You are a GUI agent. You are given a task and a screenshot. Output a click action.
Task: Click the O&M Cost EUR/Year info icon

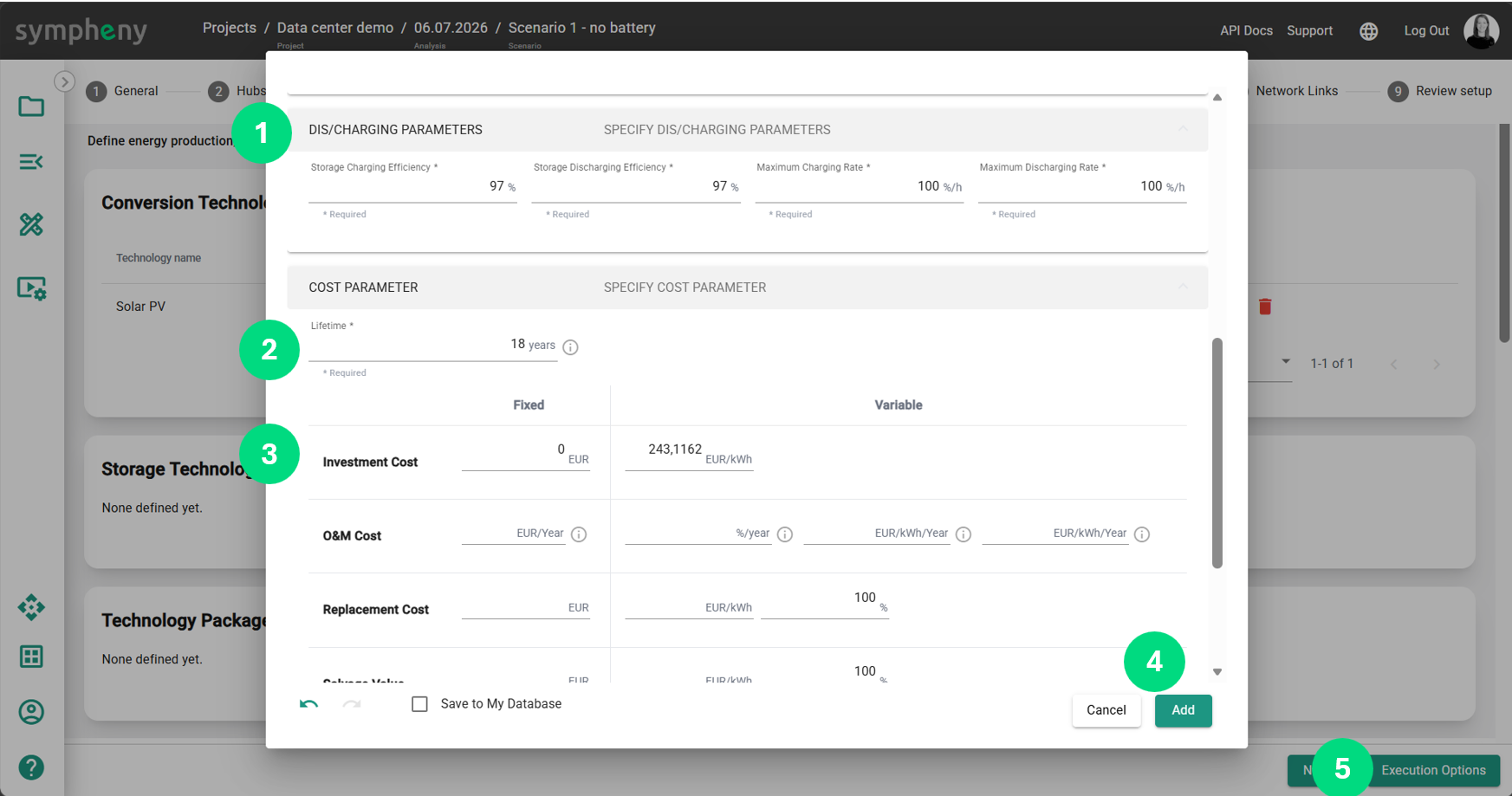click(579, 534)
